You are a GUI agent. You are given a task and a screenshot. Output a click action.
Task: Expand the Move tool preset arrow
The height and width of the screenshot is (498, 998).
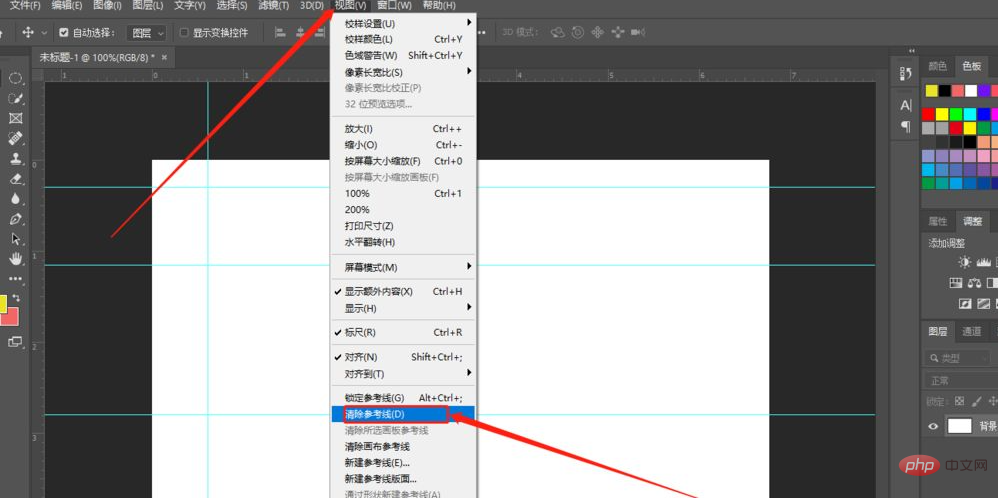coord(44,32)
